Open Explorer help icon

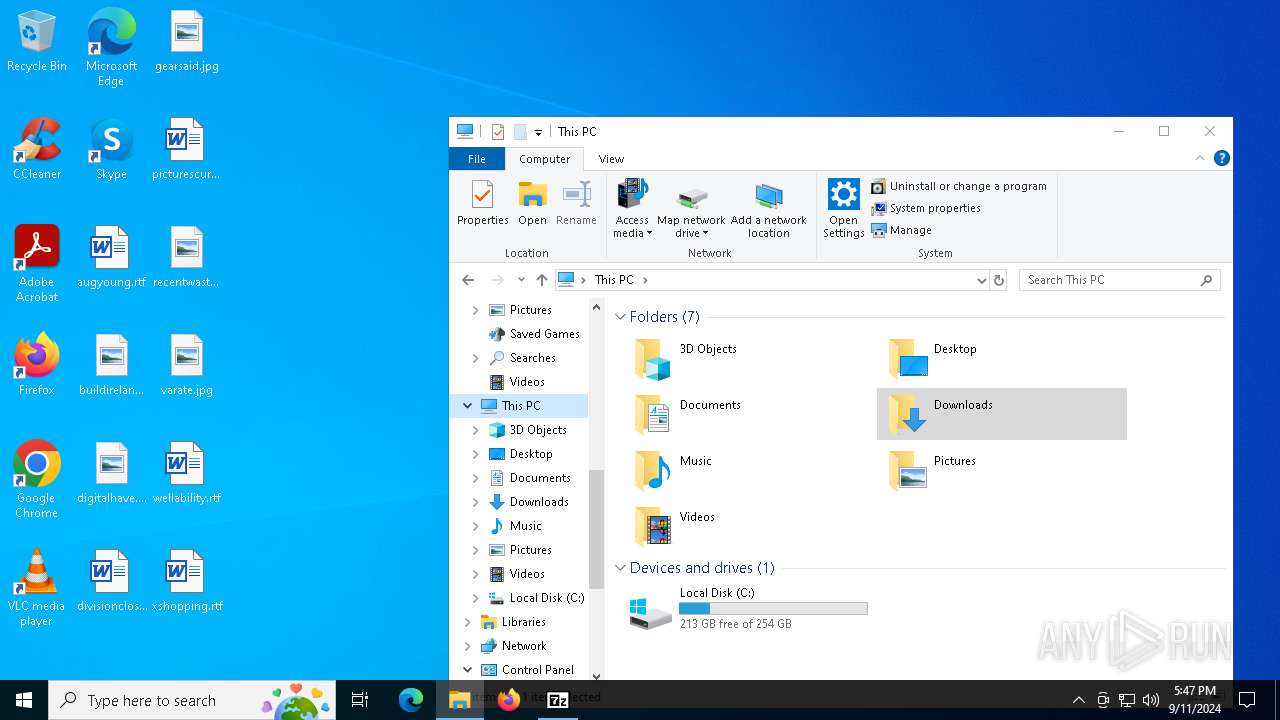coord(1221,159)
